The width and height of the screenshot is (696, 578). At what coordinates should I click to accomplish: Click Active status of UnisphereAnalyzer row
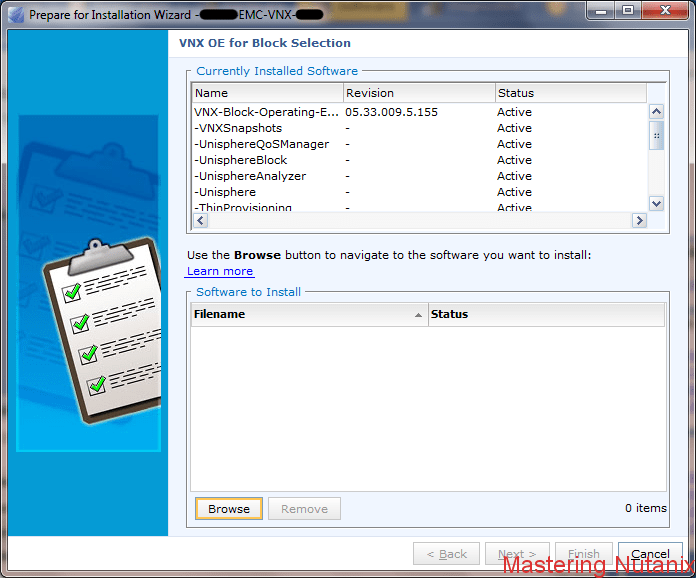click(x=514, y=176)
